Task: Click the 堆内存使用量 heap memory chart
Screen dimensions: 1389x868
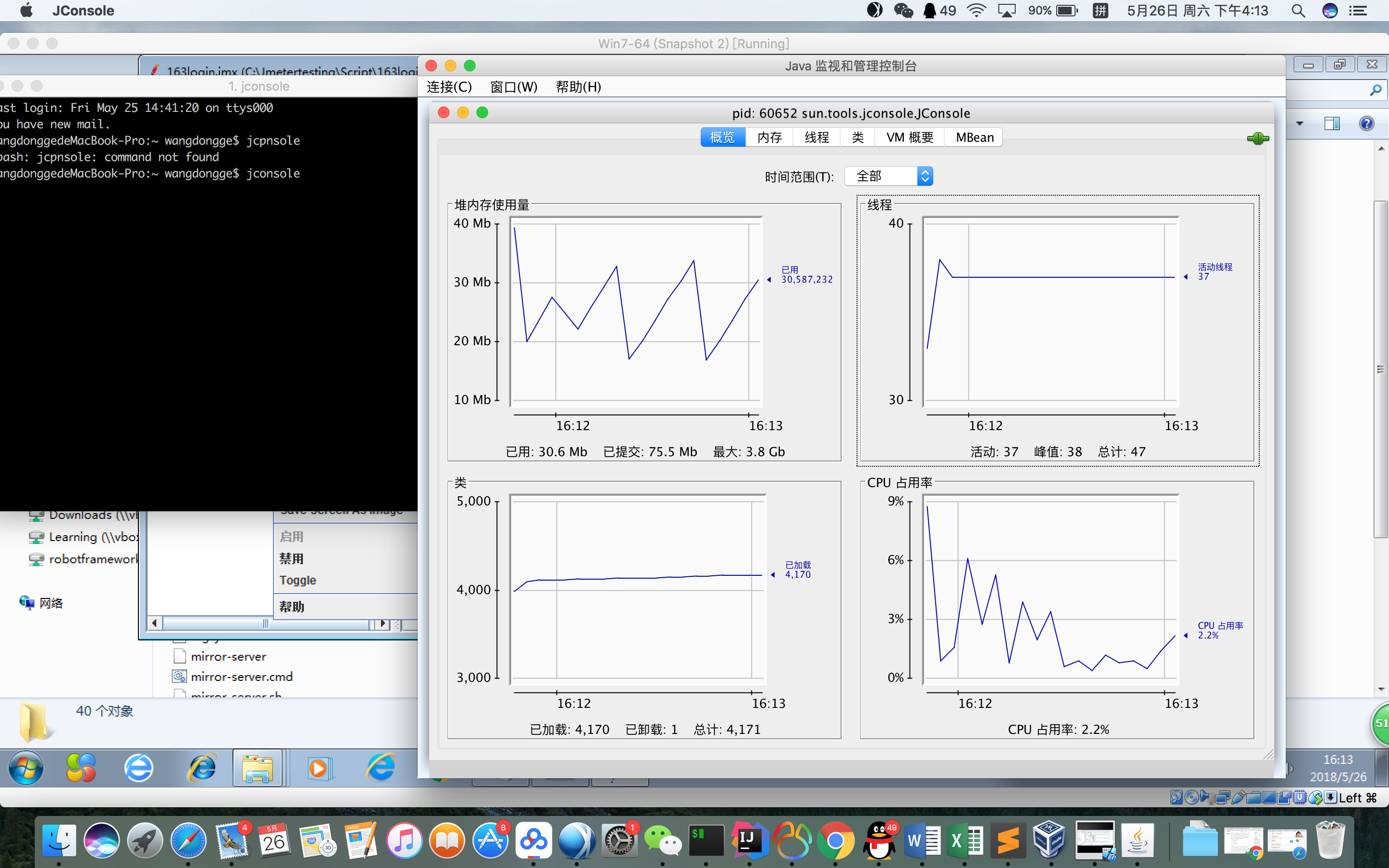Action: pos(636,312)
